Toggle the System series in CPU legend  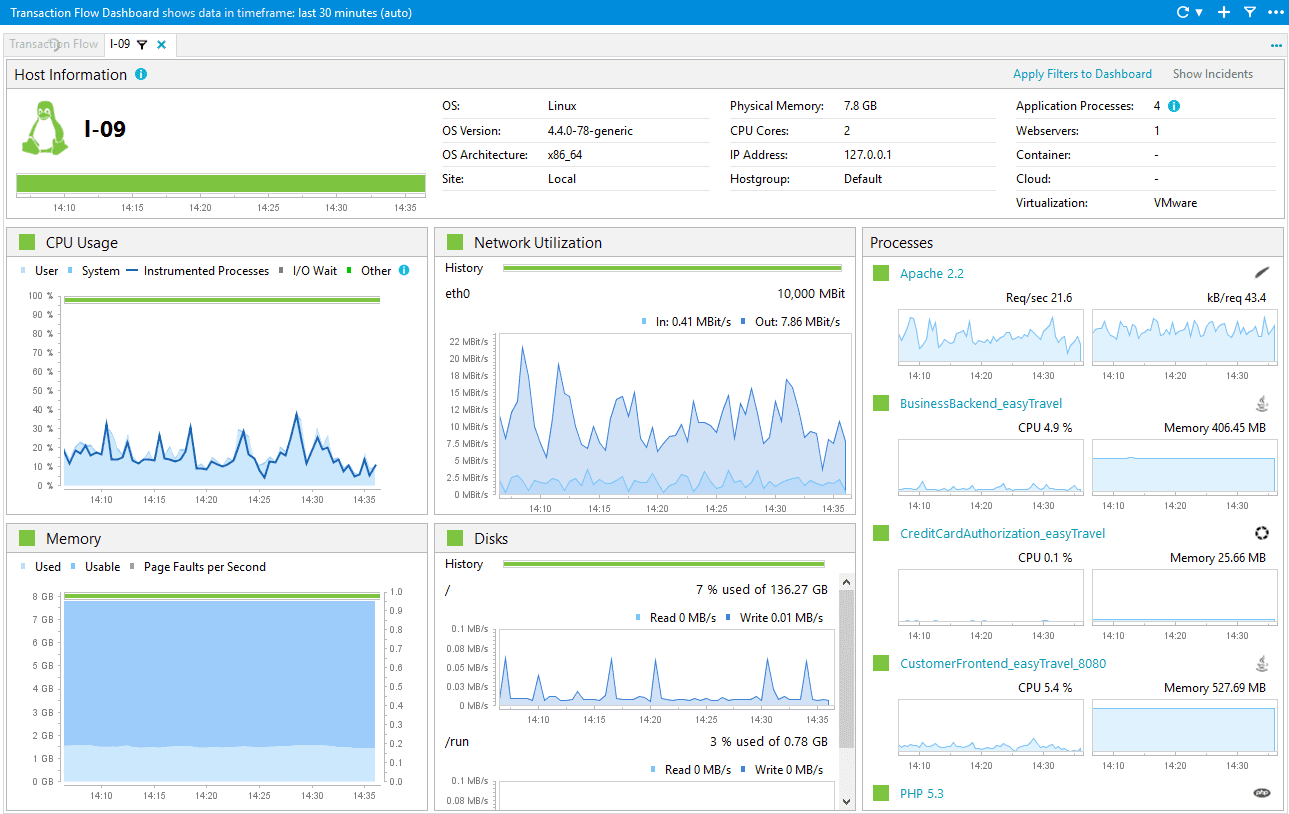93,271
